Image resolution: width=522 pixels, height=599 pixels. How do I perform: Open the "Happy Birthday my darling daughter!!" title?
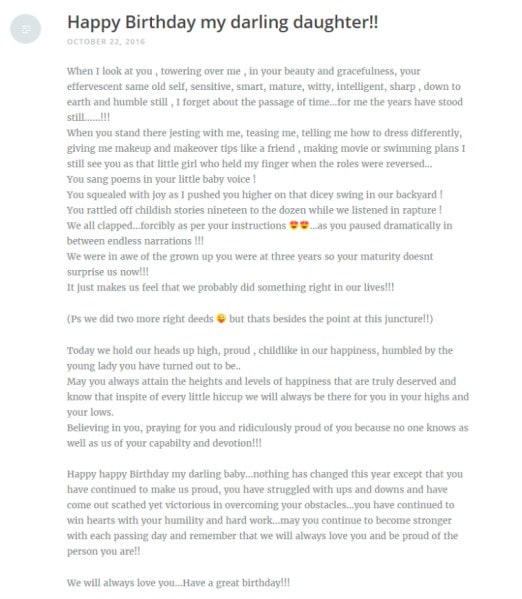click(x=223, y=22)
